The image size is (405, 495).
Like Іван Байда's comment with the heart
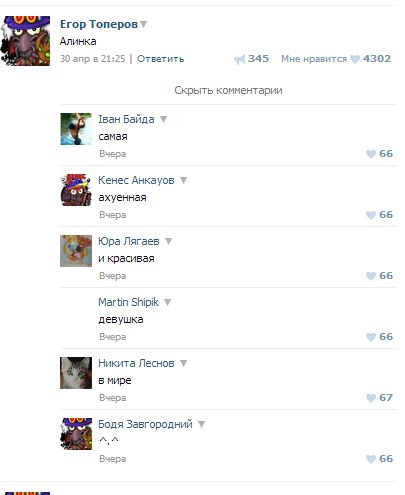[371, 154]
